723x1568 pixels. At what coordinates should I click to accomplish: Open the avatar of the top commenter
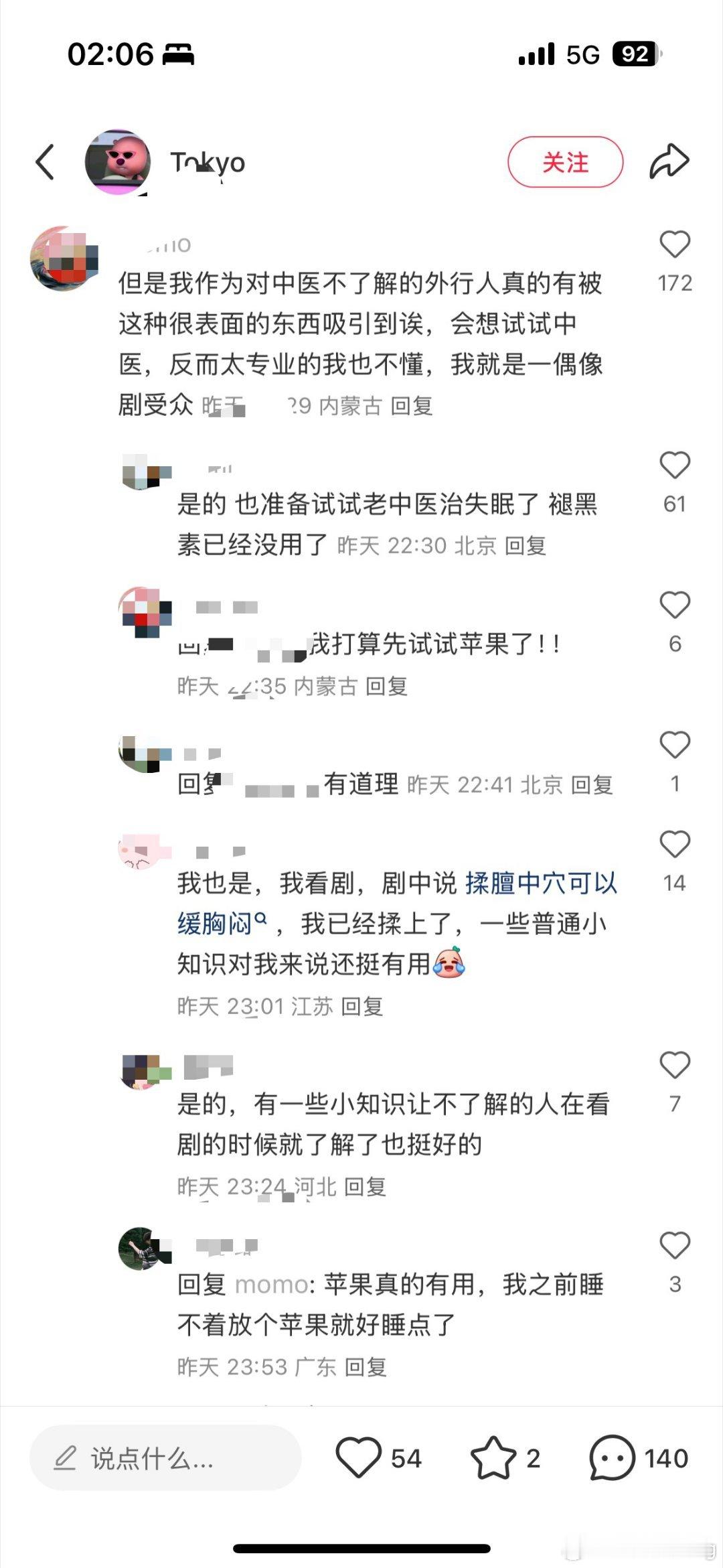(x=64, y=259)
